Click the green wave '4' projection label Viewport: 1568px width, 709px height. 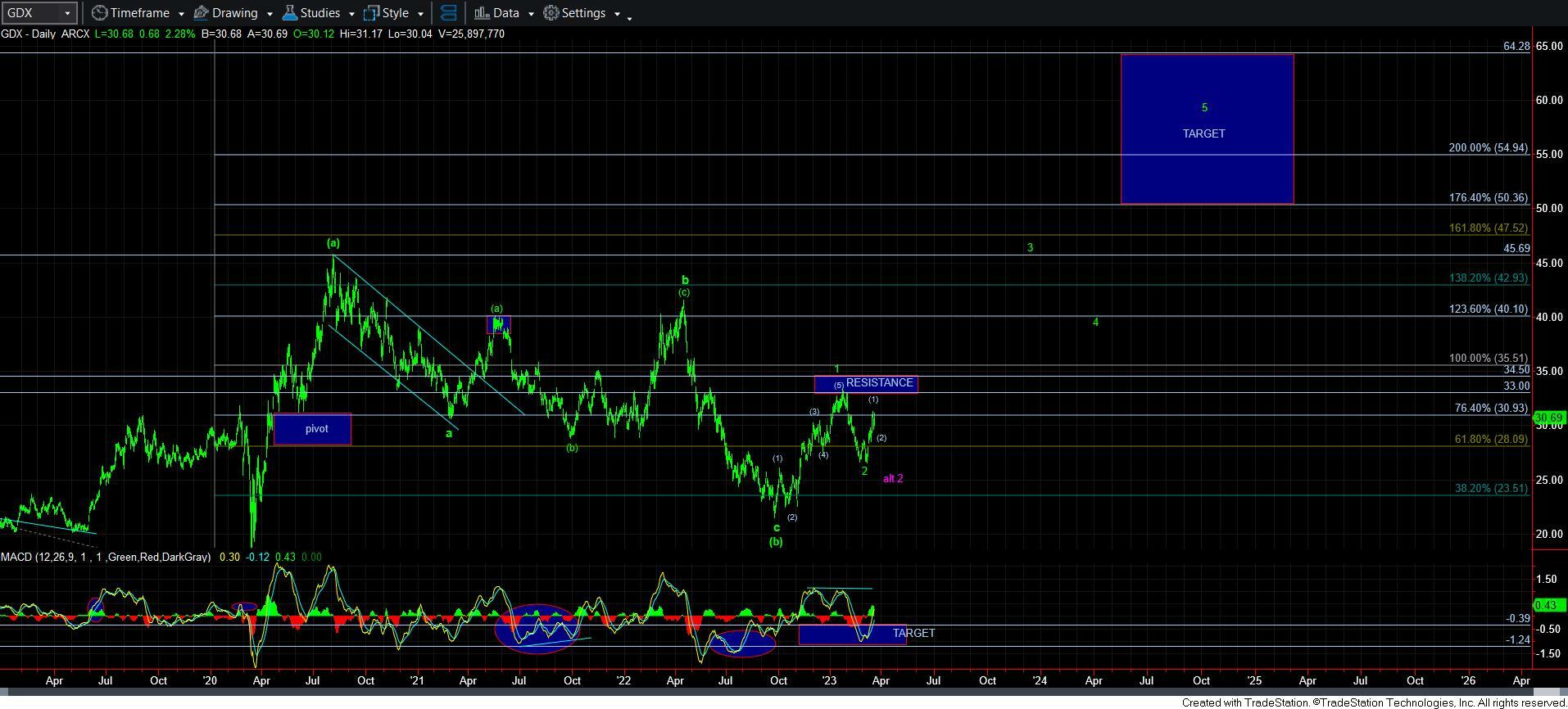tap(1095, 323)
